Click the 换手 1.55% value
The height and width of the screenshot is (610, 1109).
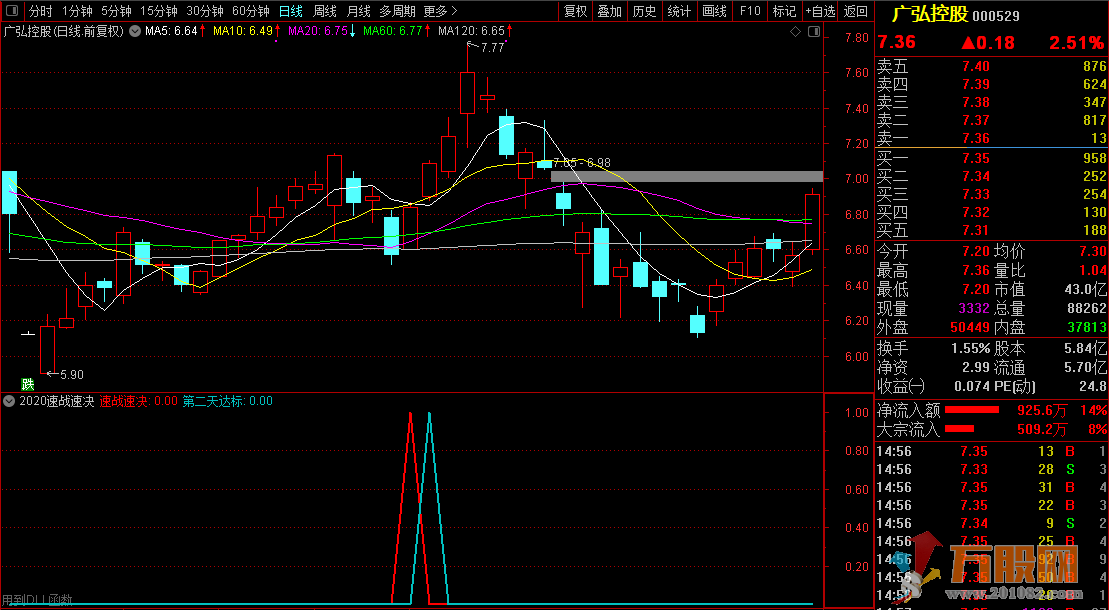[x=971, y=348]
